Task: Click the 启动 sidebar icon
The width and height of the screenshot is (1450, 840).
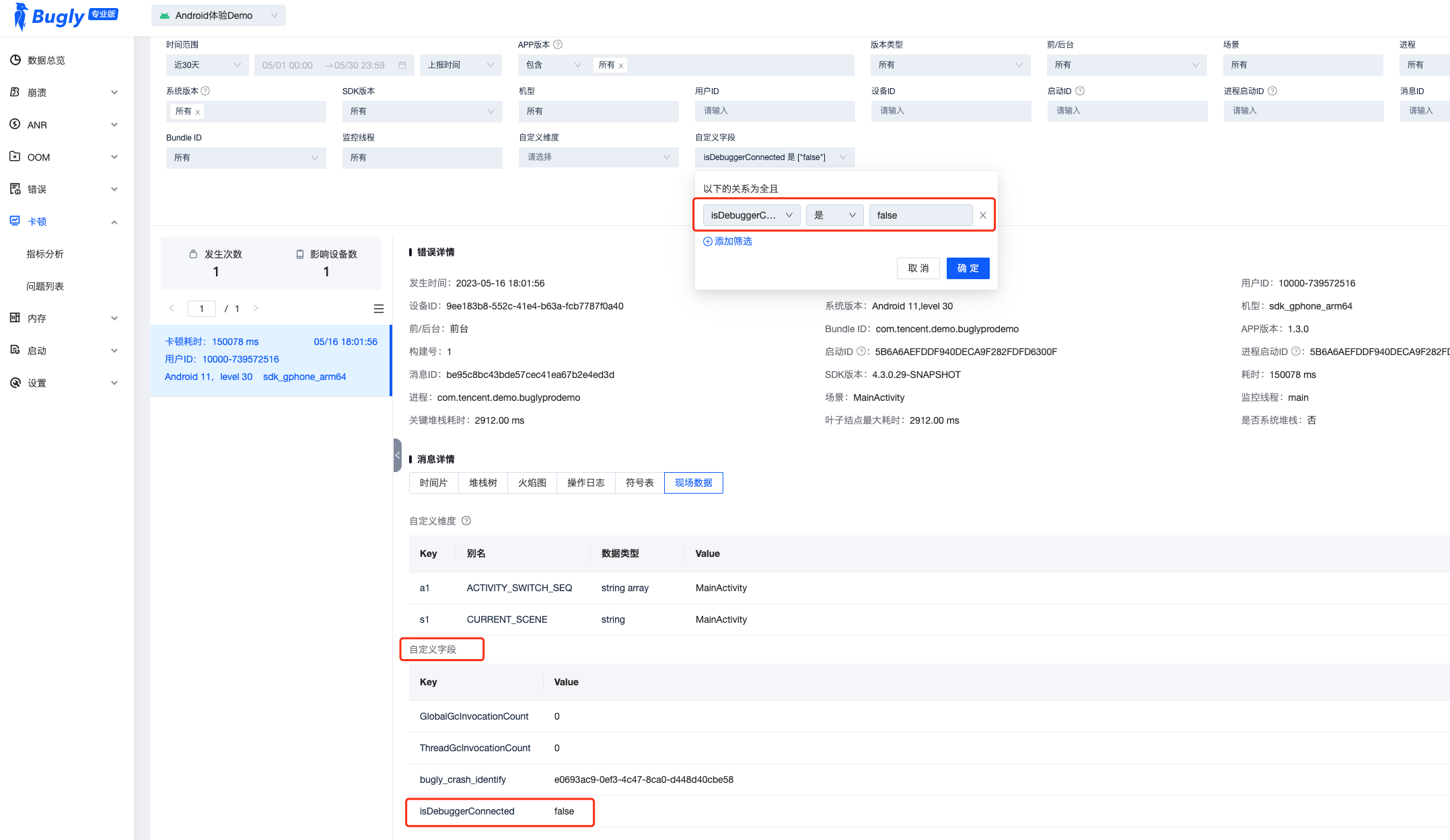Action: [15, 350]
